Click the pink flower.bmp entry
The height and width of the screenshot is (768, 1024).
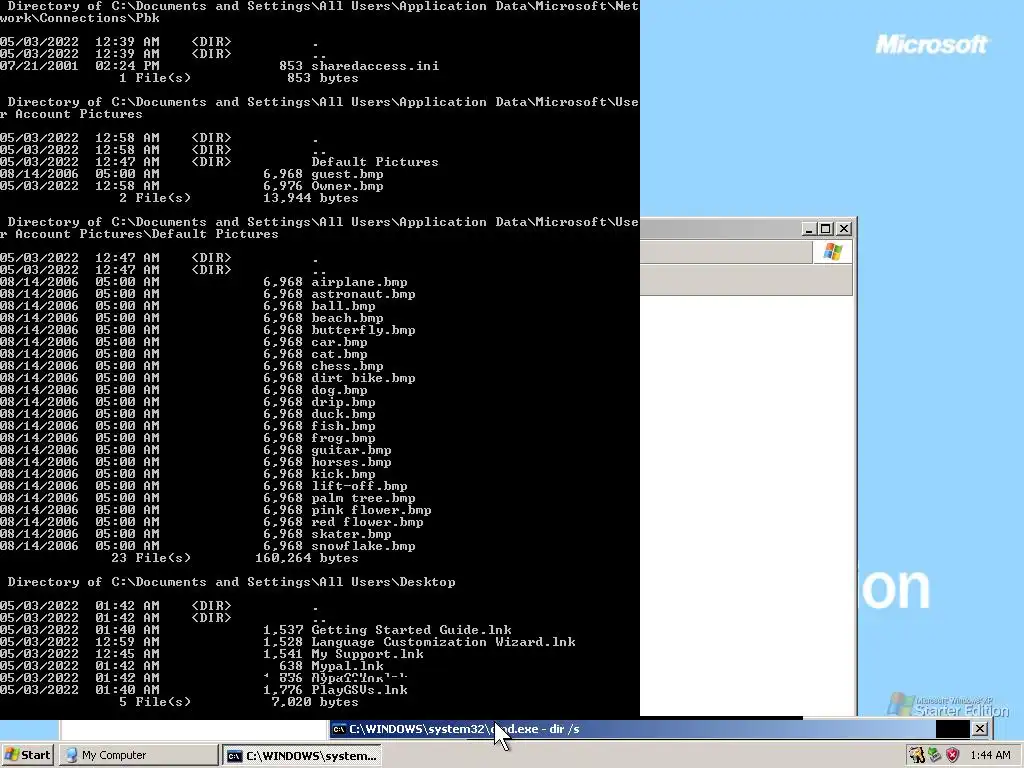pos(371,510)
